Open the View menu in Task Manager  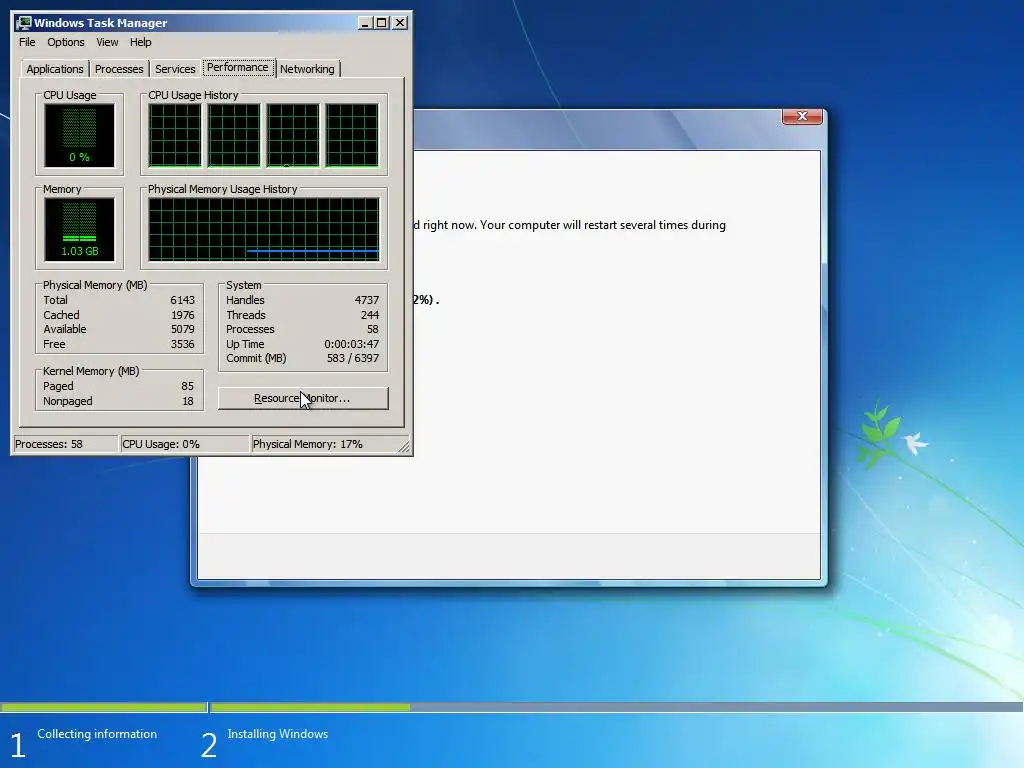tap(107, 42)
